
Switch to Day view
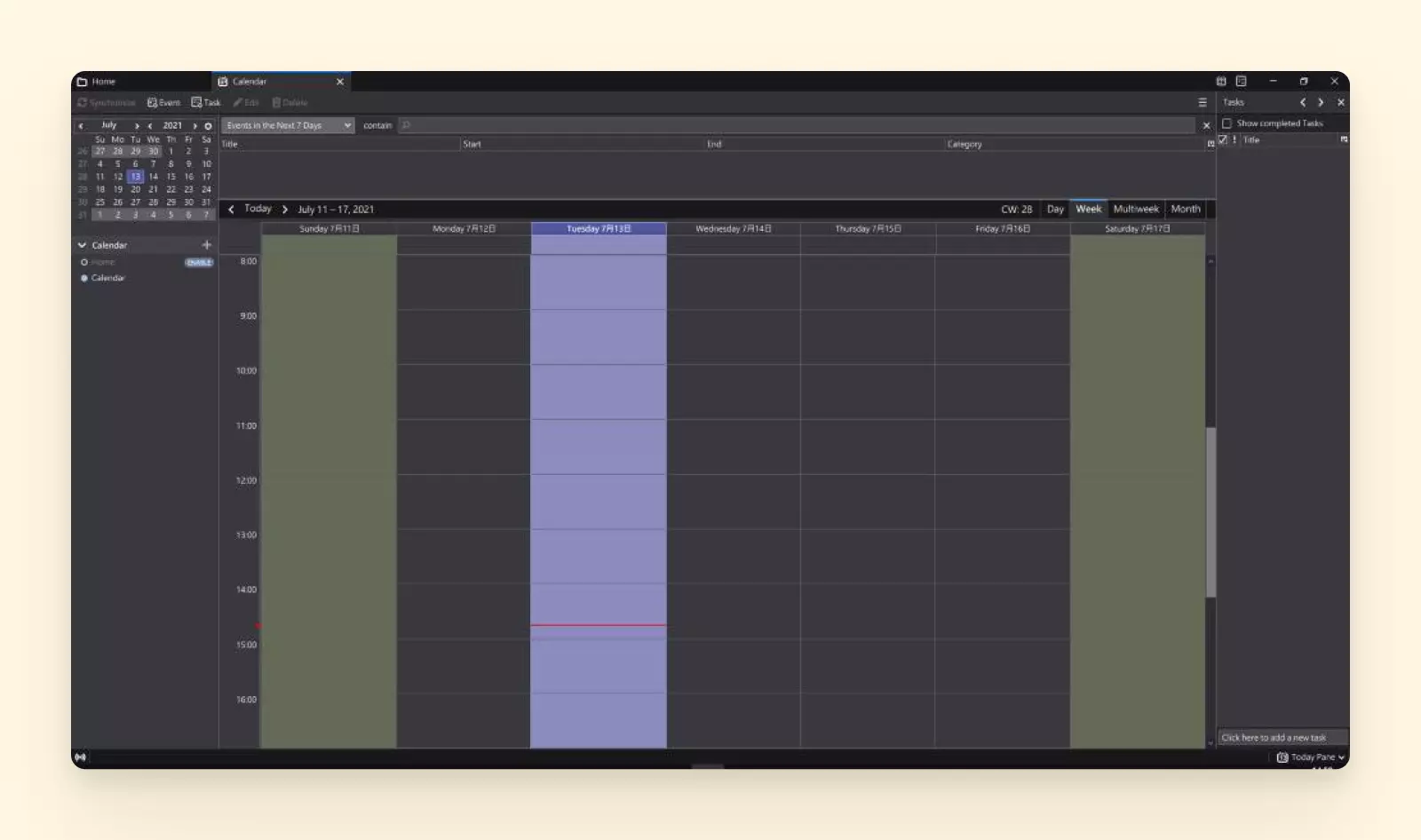(x=1055, y=210)
